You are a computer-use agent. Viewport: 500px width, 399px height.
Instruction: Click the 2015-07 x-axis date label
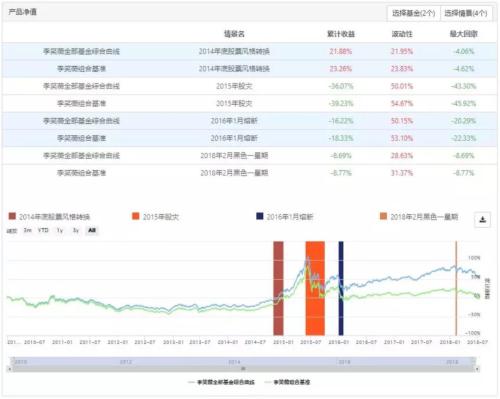tap(311, 342)
